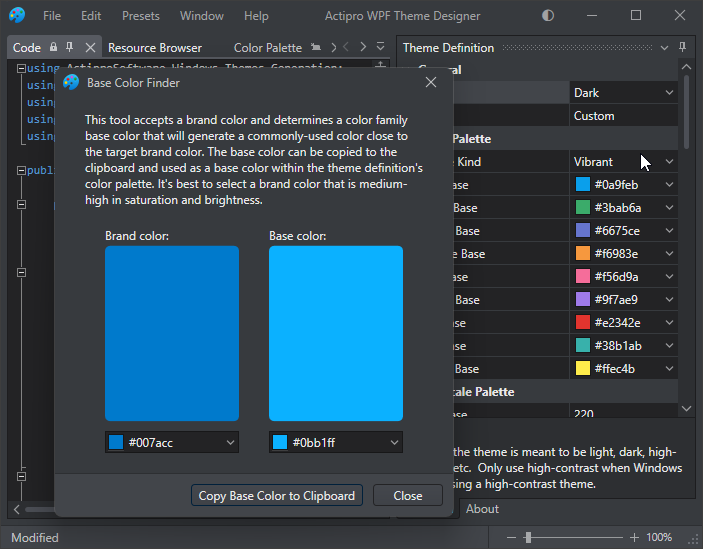Open the active documents dropdown arrow in tab strip

point(380,47)
